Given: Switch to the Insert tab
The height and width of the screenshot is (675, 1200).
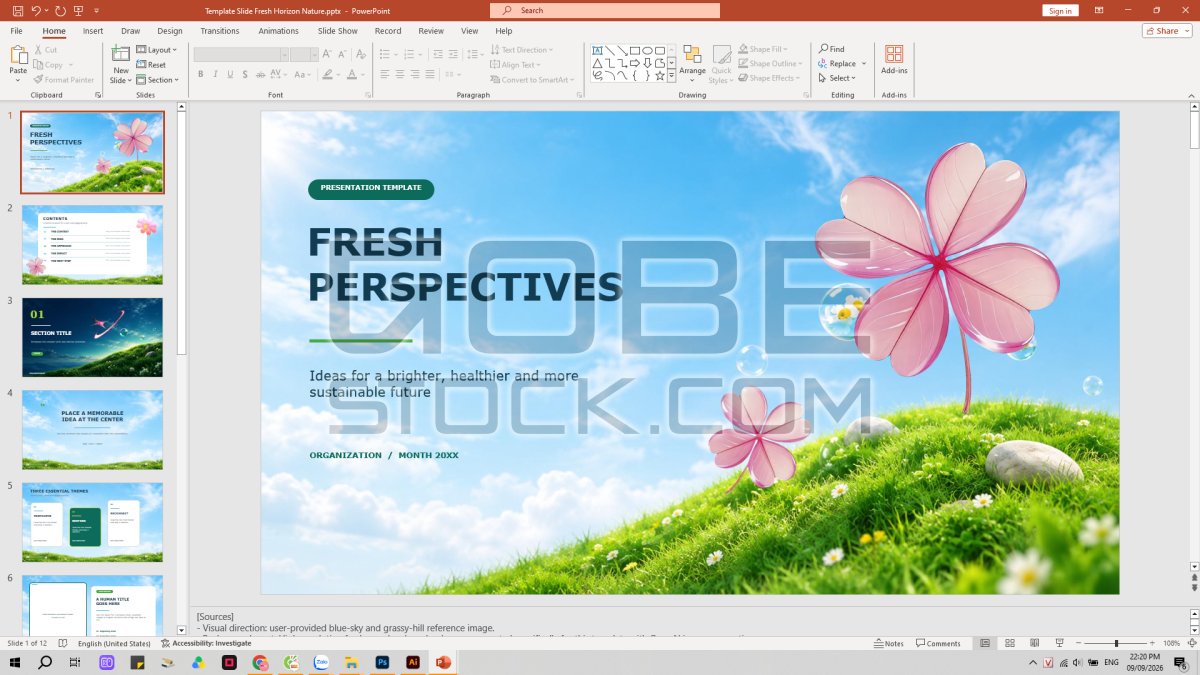Looking at the screenshot, I should [x=93, y=31].
